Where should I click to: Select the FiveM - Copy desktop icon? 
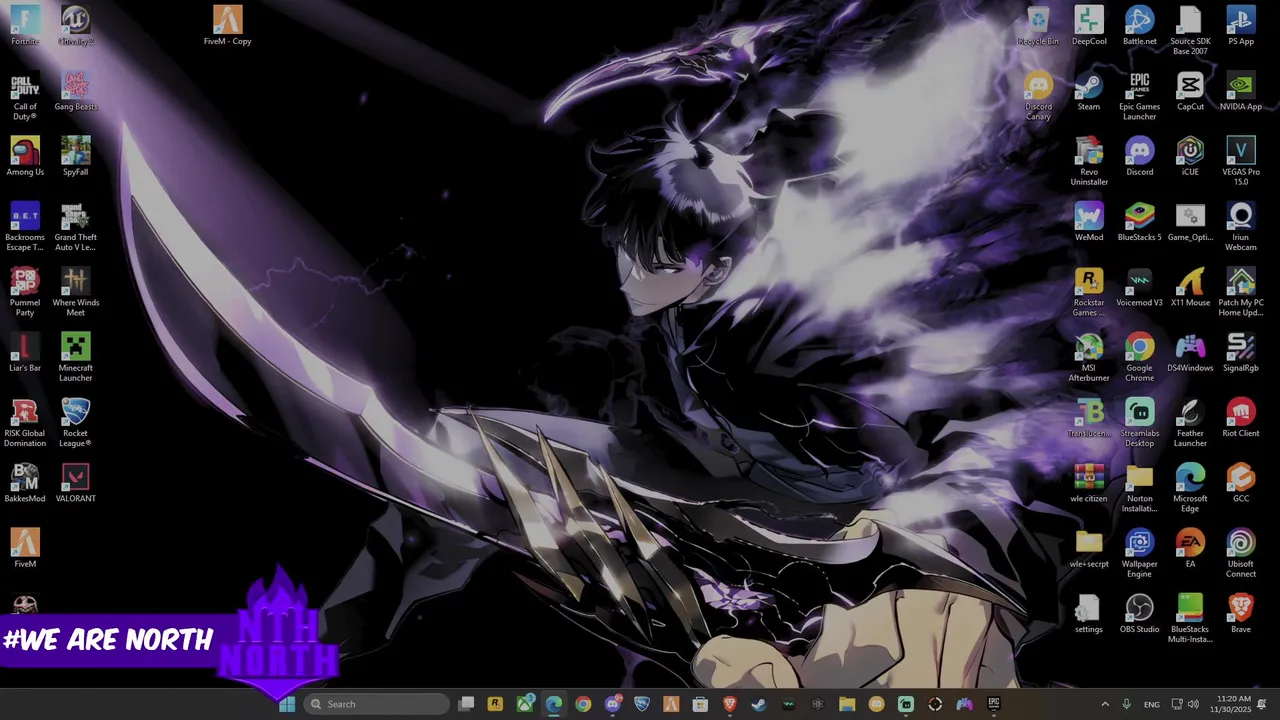pyautogui.click(x=227, y=25)
